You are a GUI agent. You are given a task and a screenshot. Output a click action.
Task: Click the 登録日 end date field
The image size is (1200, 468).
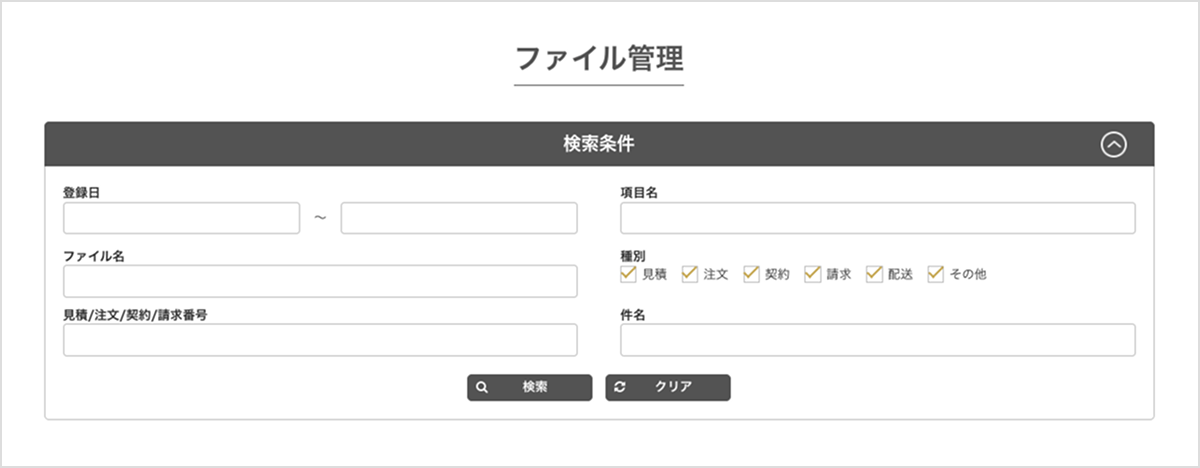[x=459, y=218]
